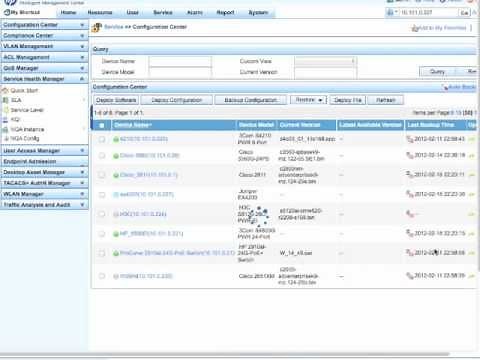The height and width of the screenshot is (360, 480).
Task: Open the User menu
Action: [x=132, y=13]
